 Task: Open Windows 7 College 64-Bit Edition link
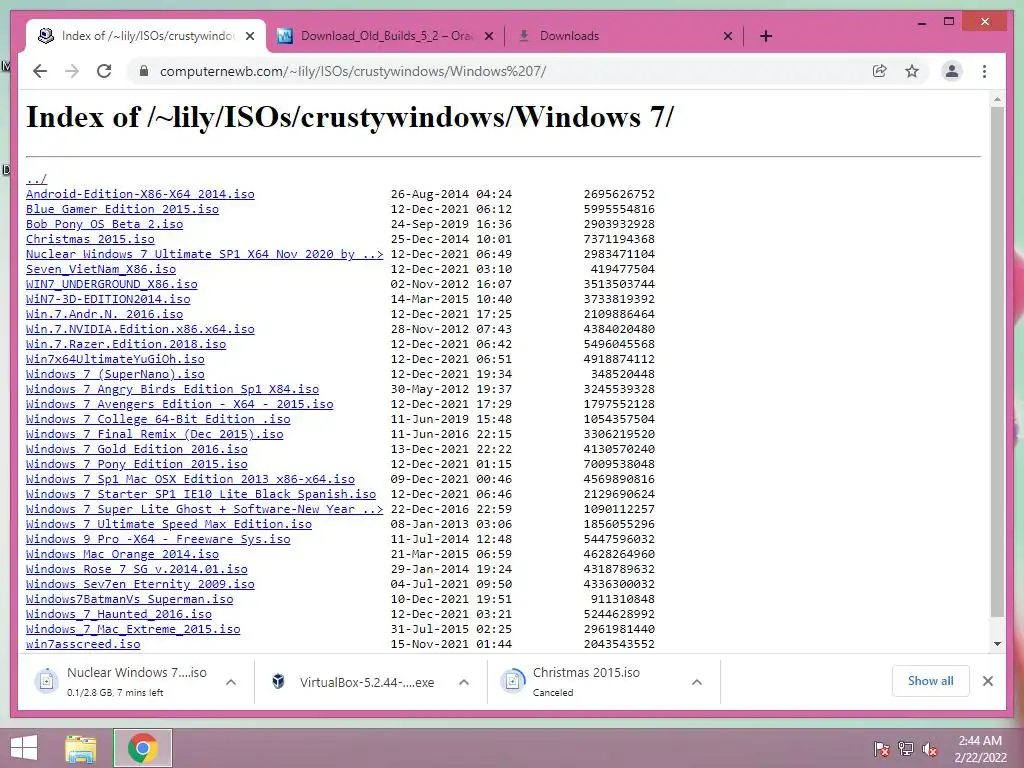coord(158,419)
